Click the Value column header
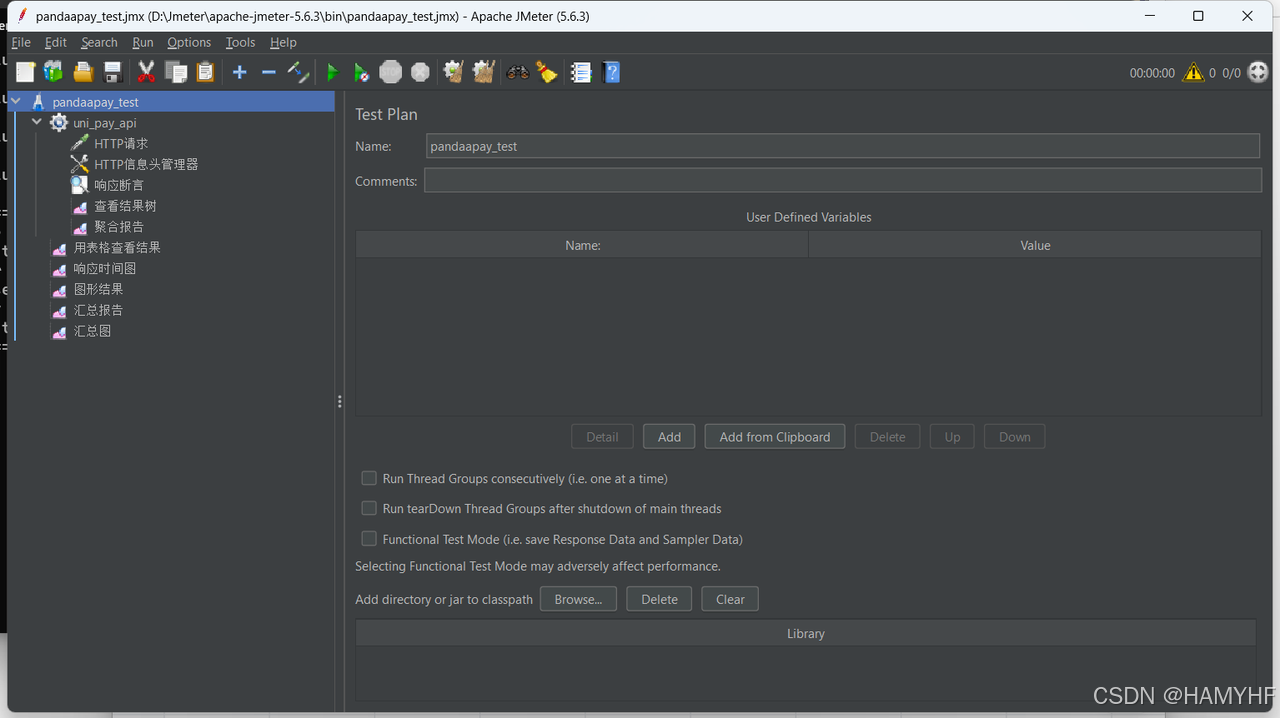1280x718 pixels. click(1035, 245)
